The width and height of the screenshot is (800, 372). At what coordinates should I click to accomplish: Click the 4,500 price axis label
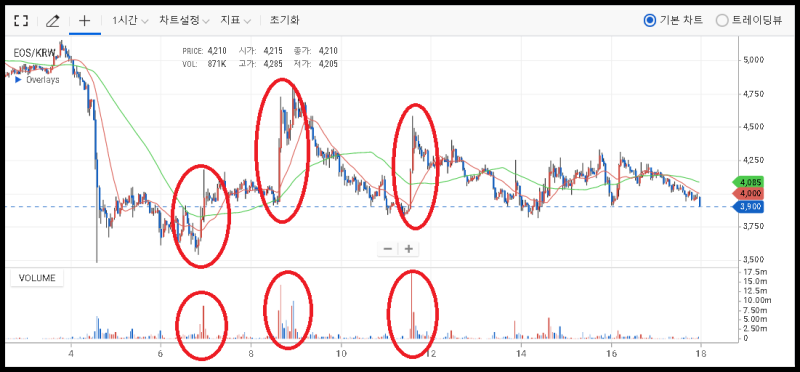click(754, 127)
